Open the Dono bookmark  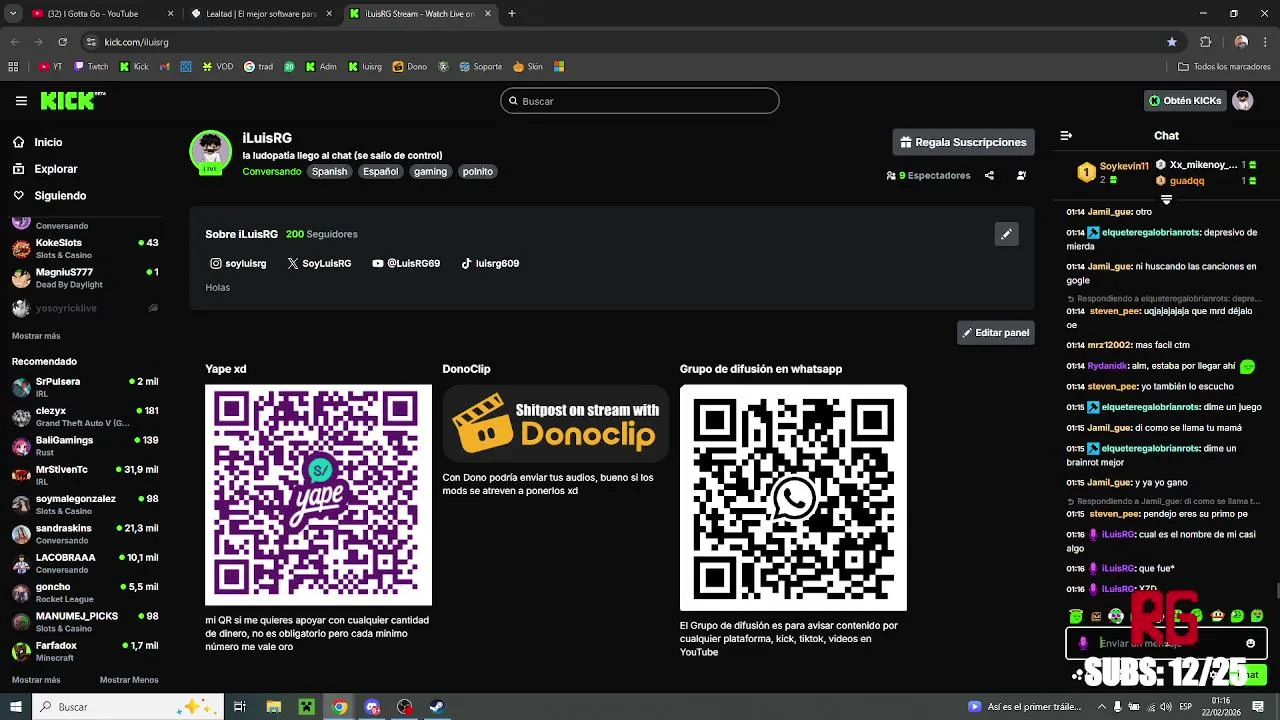coord(410,67)
